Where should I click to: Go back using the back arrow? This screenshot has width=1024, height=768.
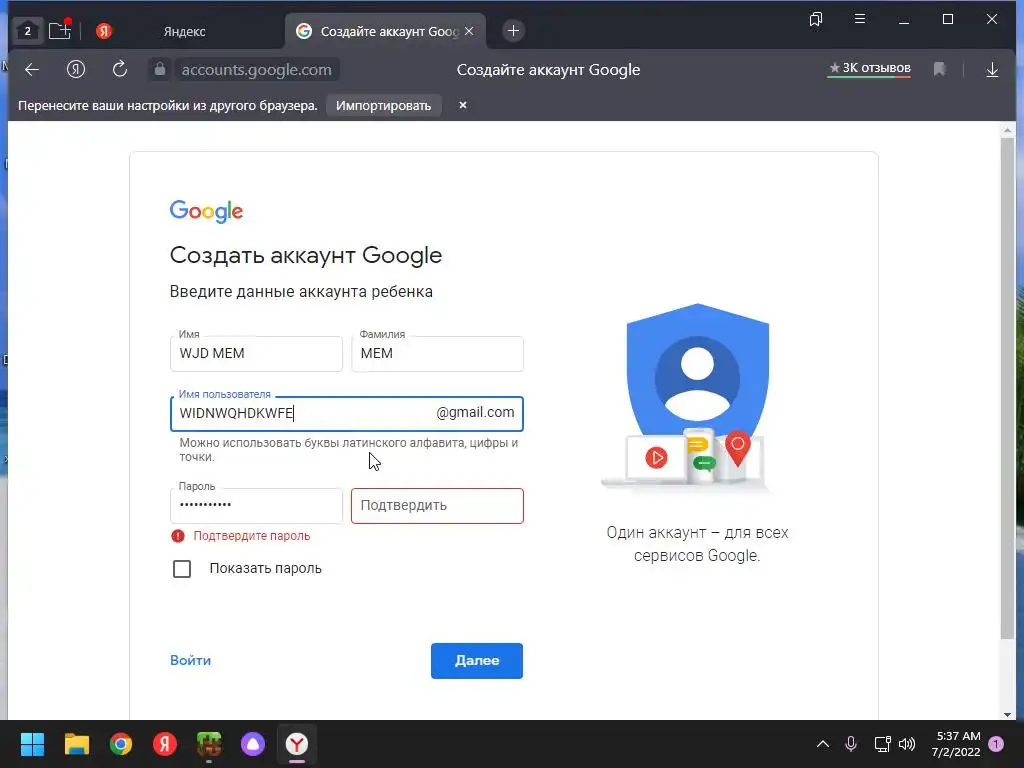coord(32,69)
